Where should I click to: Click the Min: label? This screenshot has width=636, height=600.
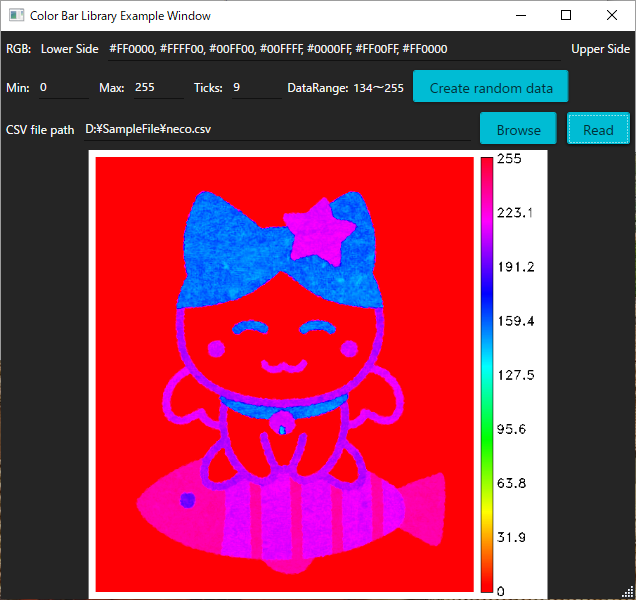[17, 88]
